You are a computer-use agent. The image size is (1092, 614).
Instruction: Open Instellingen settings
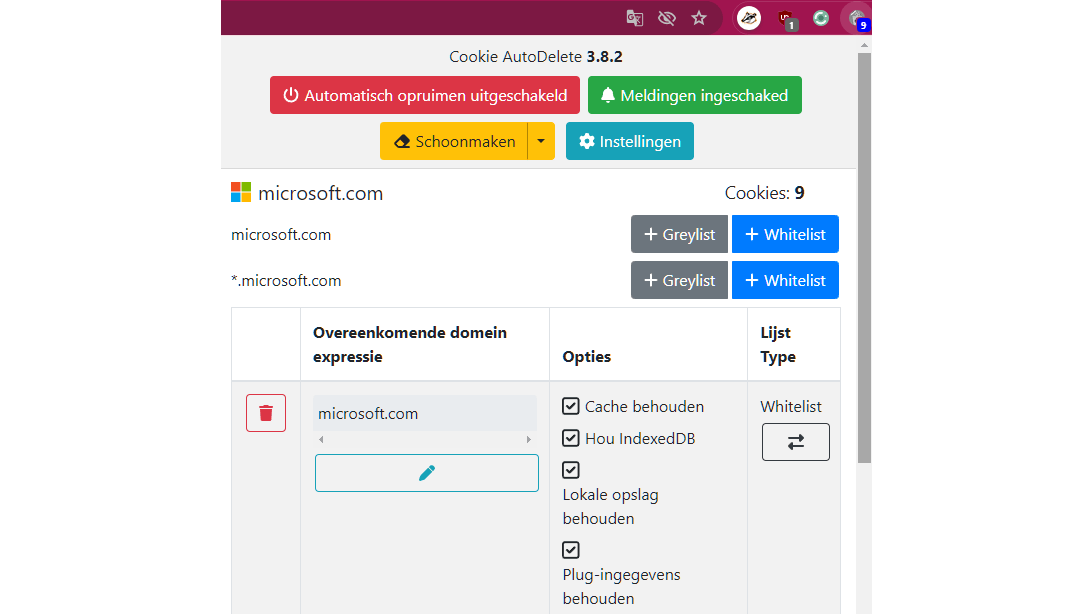tap(630, 141)
